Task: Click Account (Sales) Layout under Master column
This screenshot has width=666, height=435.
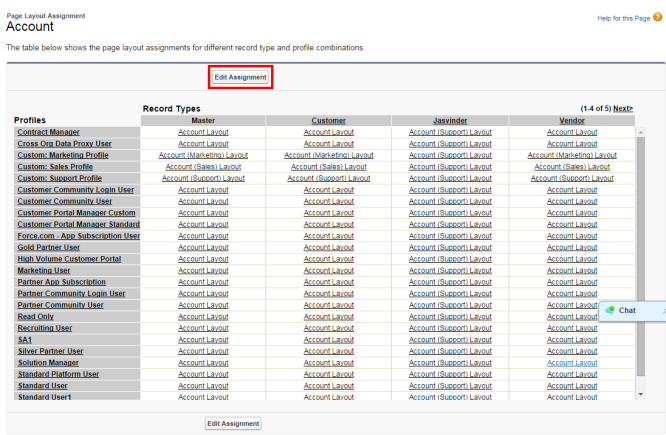Action: (x=203, y=167)
